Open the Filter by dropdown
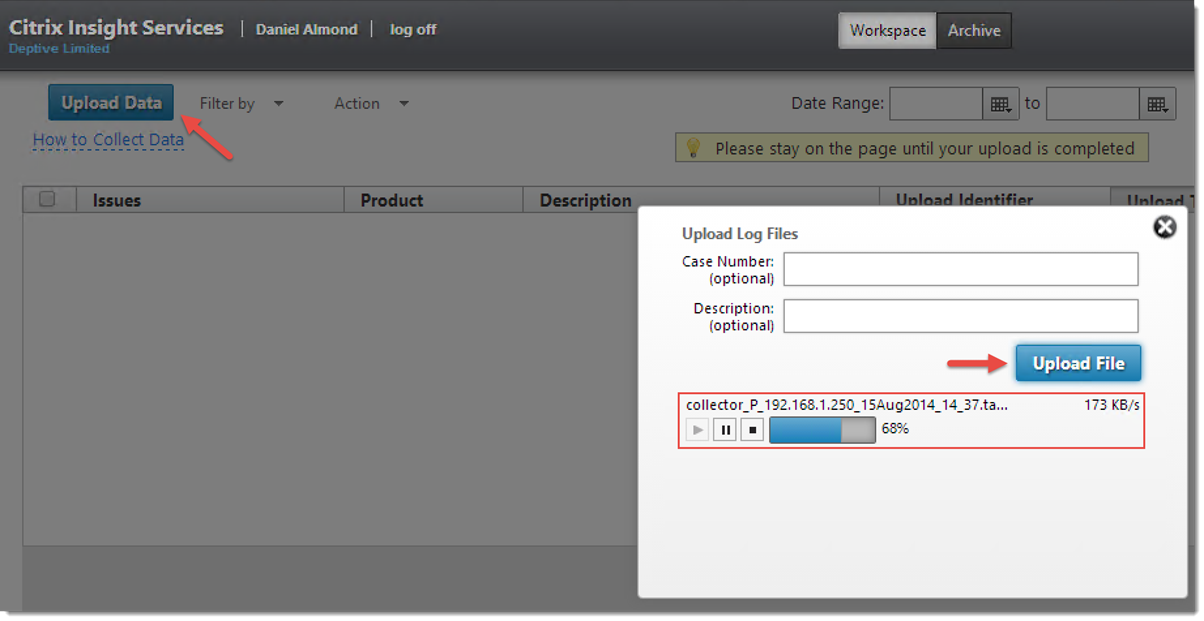Screen dimensions: 1204x621 (x=242, y=103)
